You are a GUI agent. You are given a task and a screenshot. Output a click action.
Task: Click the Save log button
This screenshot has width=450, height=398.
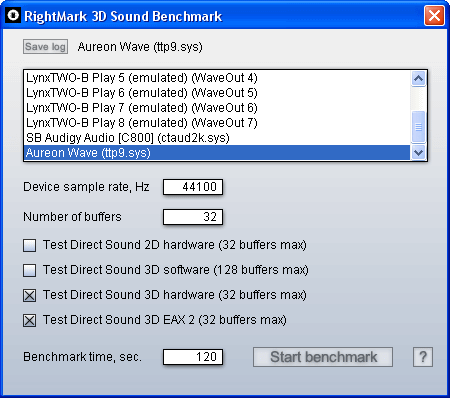[46, 47]
